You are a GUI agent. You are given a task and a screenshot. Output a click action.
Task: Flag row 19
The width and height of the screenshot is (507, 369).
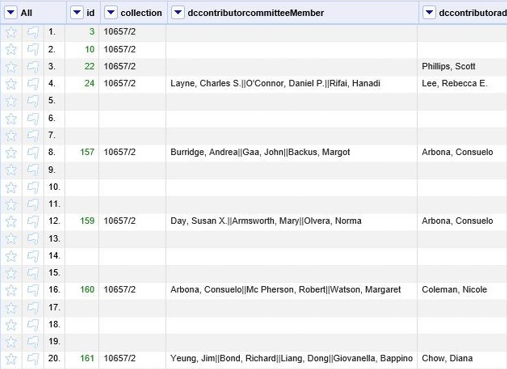click(33, 342)
